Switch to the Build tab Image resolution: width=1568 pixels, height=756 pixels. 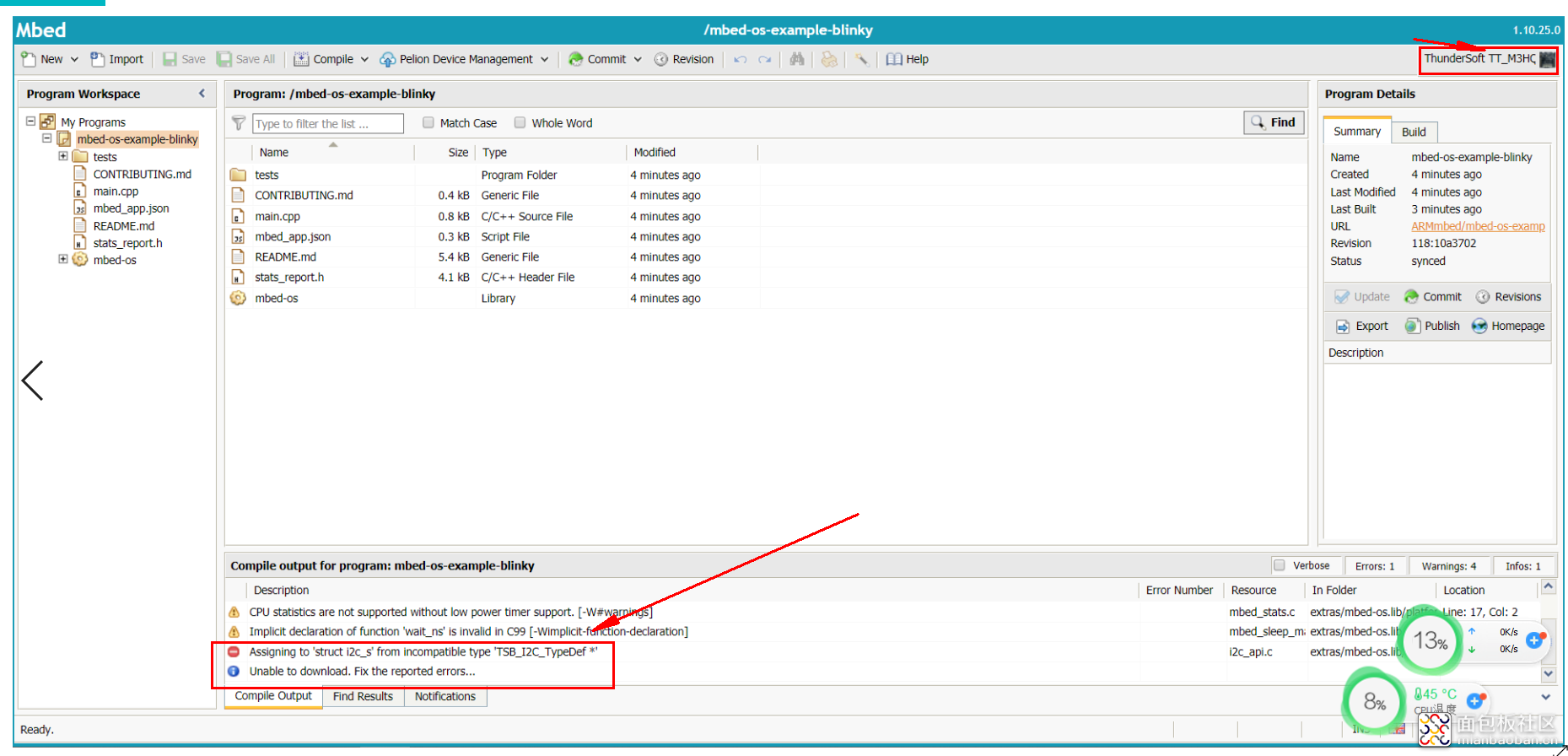click(x=1414, y=132)
